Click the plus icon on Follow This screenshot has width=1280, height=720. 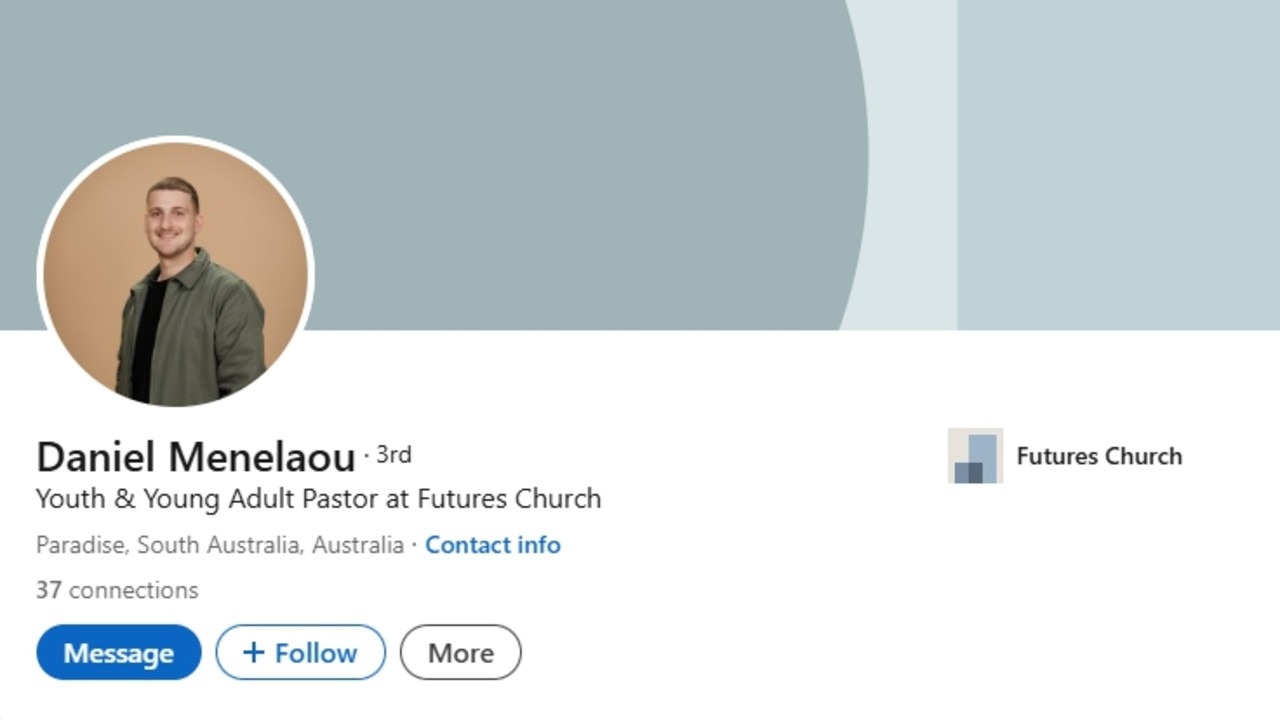point(254,653)
